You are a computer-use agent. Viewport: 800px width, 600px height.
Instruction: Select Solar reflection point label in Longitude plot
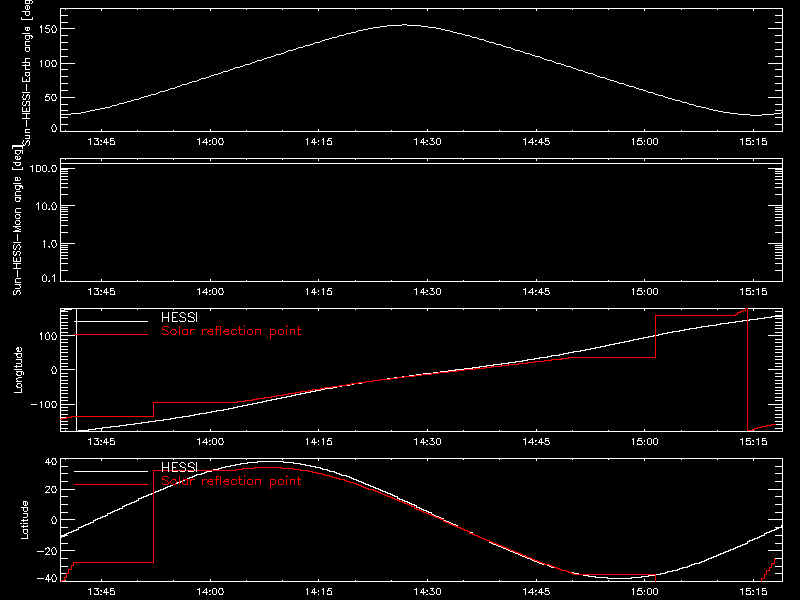click(231, 331)
